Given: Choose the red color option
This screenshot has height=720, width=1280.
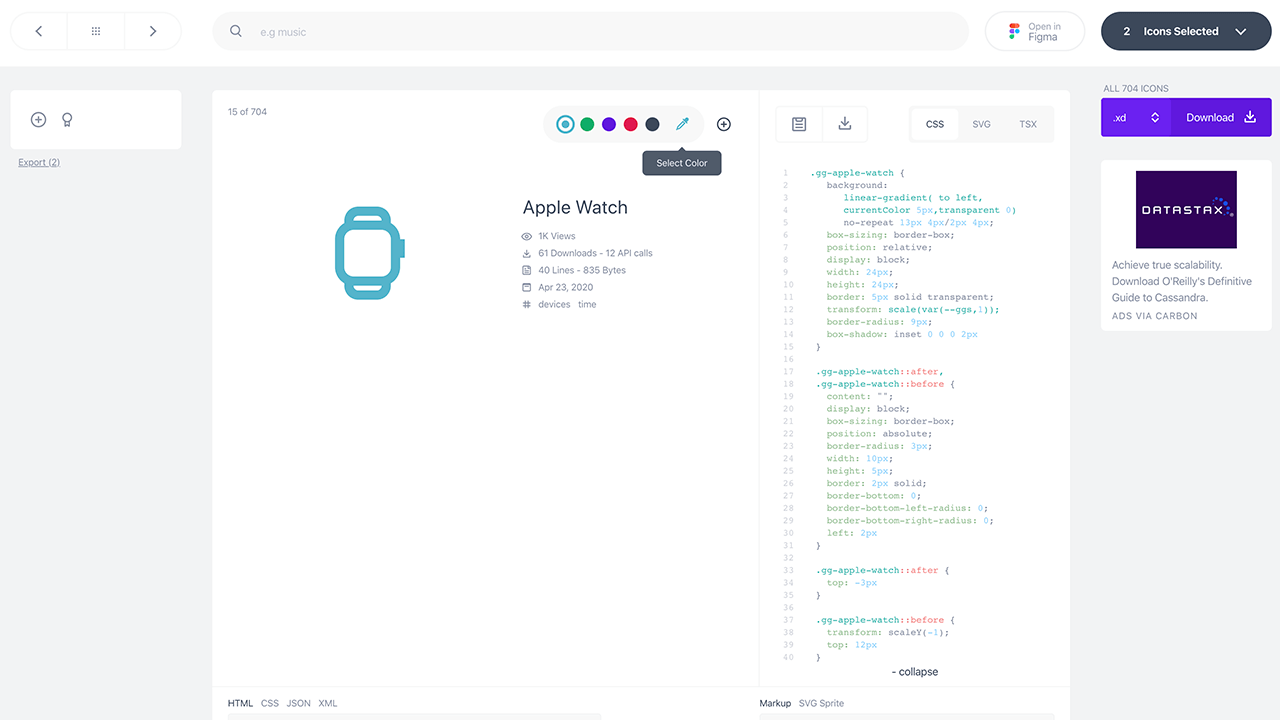Looking at the screenshot, I should click(630, 124).
